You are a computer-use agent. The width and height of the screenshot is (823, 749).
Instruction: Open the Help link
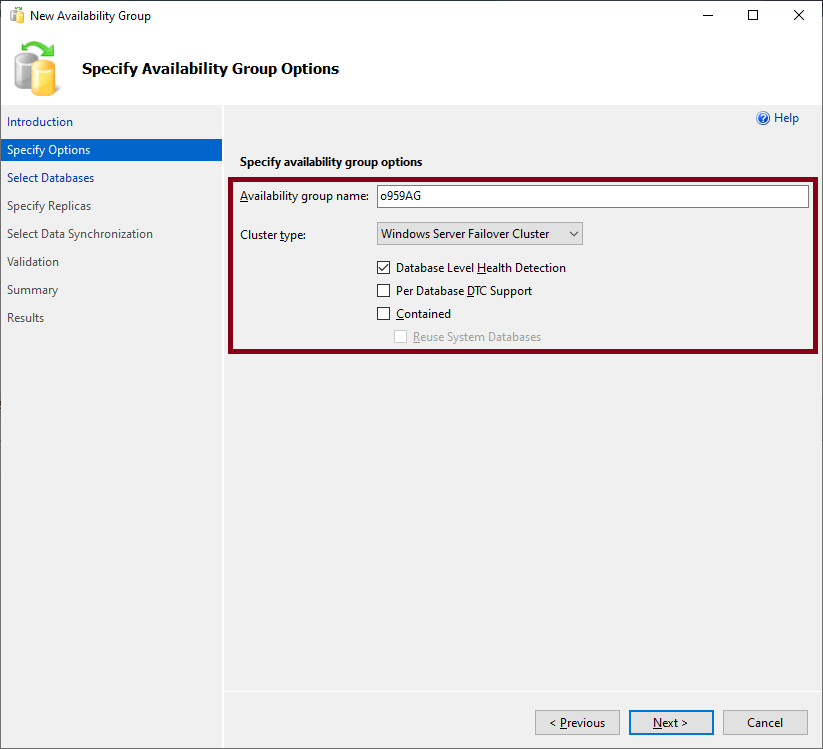point(786,118)
